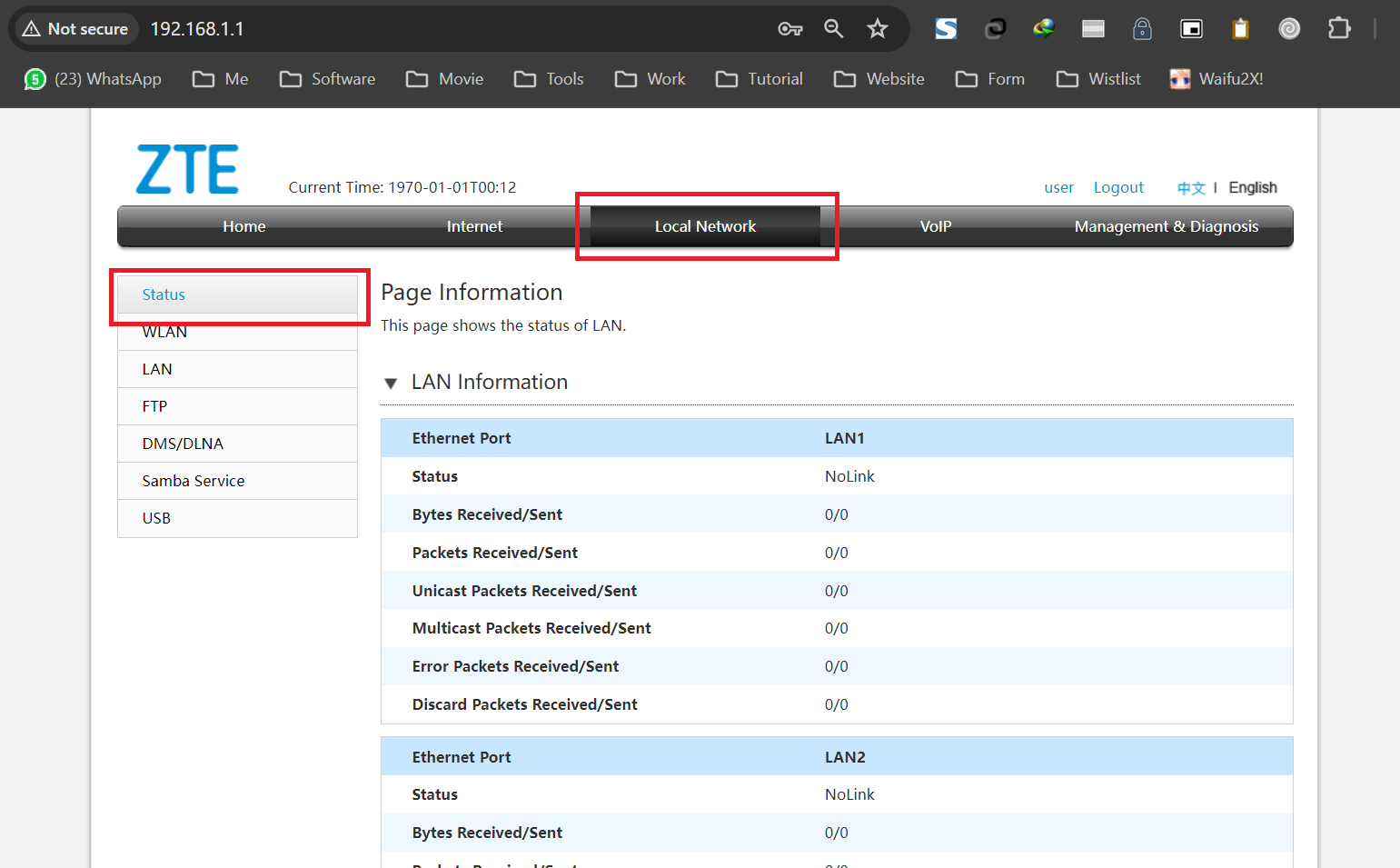Image resolution: width=1400 pixels, height=868 pixels.
Task: Open DMS/DLNA in the sidebar
Action: click(x=238, y=444)
